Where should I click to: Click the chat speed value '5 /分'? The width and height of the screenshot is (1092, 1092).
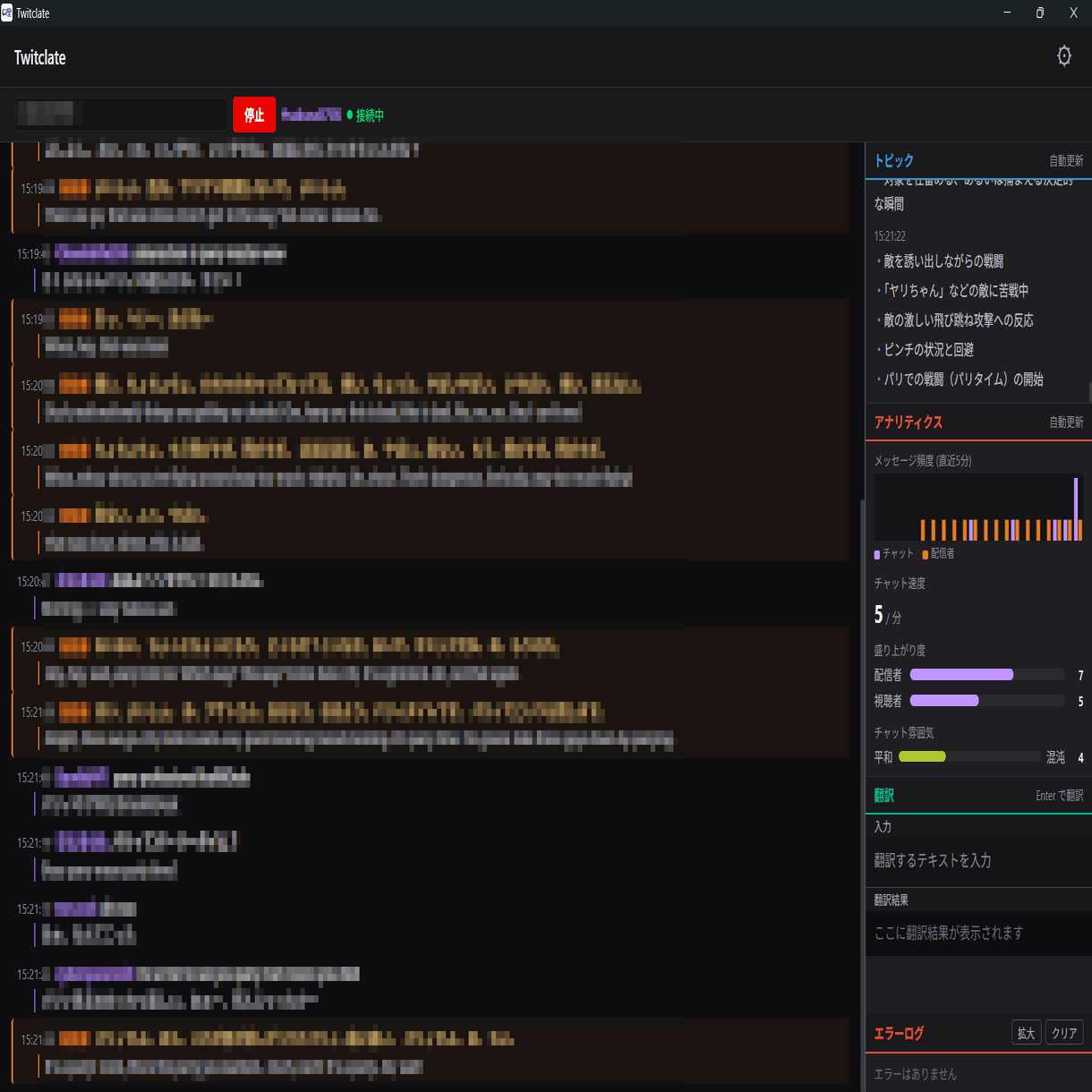pyautogui.click(x=888, y=615)
